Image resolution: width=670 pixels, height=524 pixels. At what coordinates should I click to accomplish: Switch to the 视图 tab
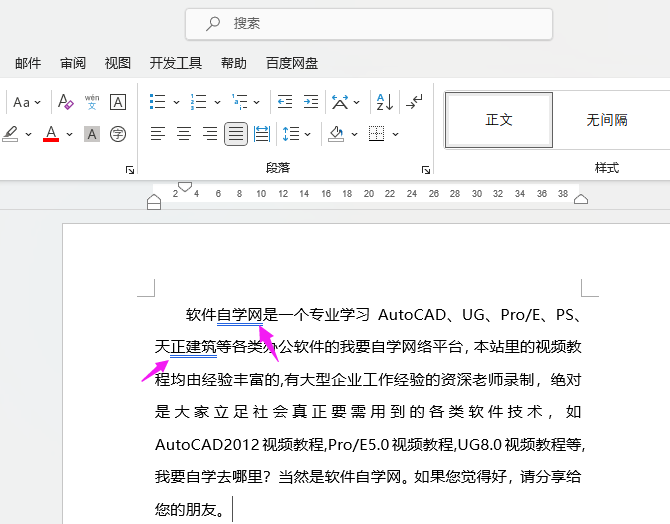[118, 63]
